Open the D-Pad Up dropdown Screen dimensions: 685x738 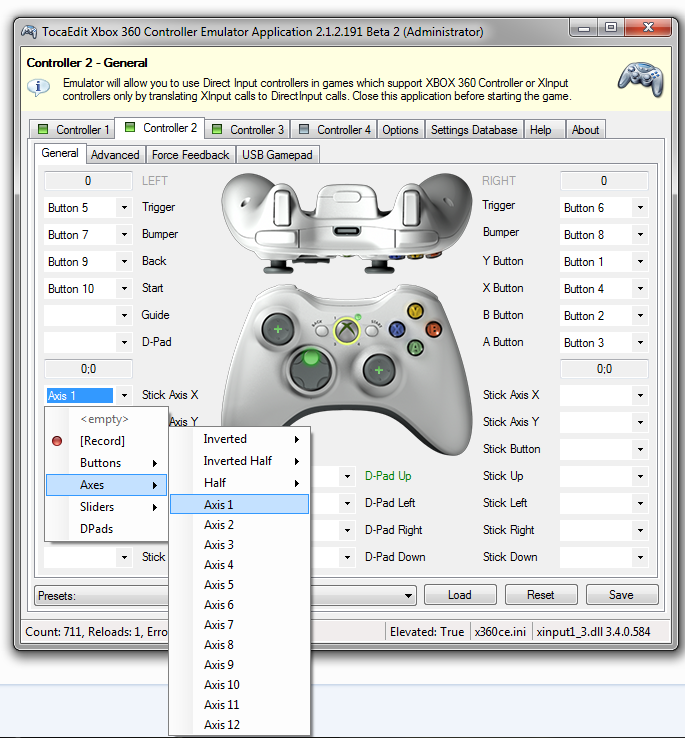click(347, 476)
